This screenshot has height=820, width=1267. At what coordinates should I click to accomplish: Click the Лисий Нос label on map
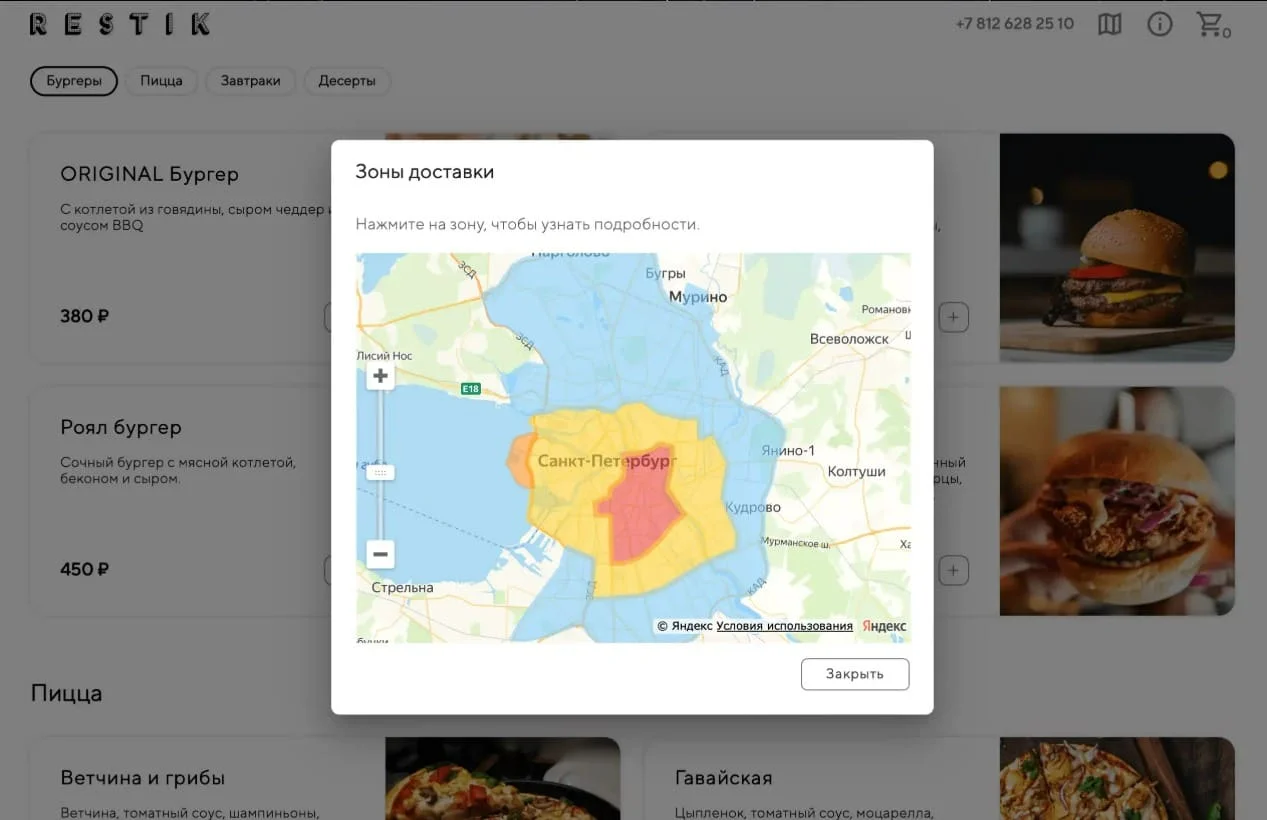[385, 356]
